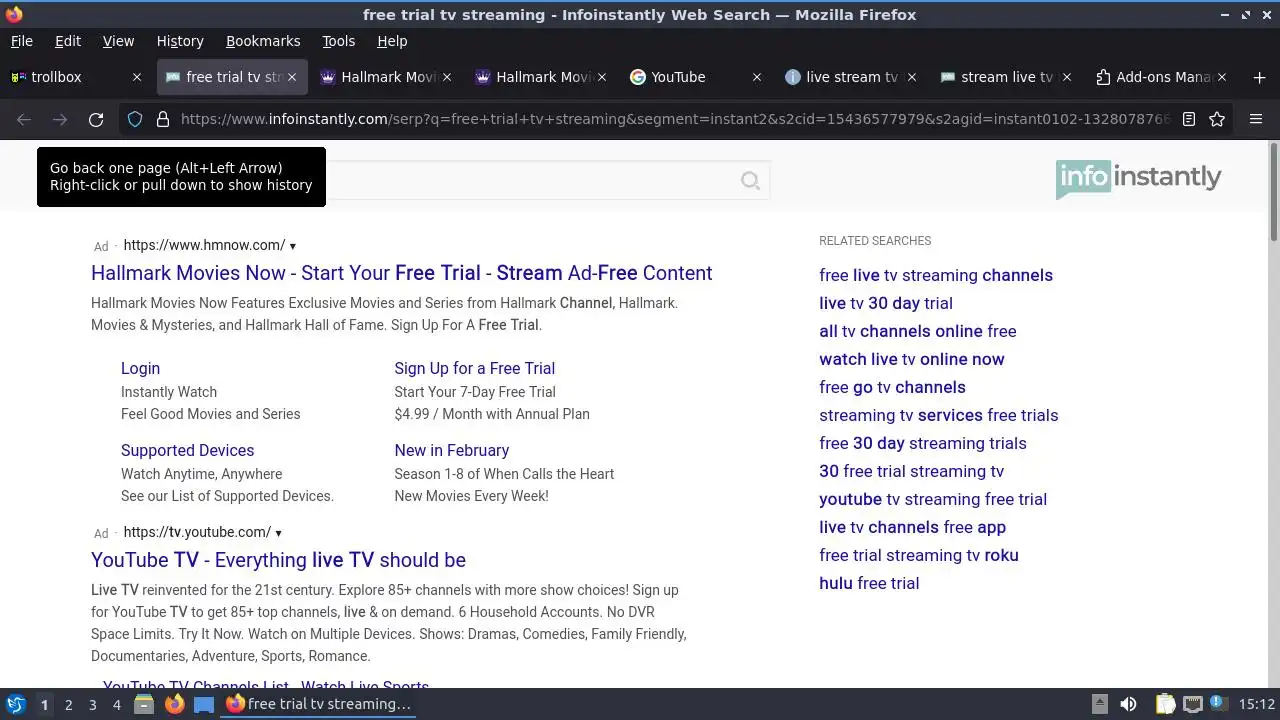Switch to workspace 3

point(92,704)
